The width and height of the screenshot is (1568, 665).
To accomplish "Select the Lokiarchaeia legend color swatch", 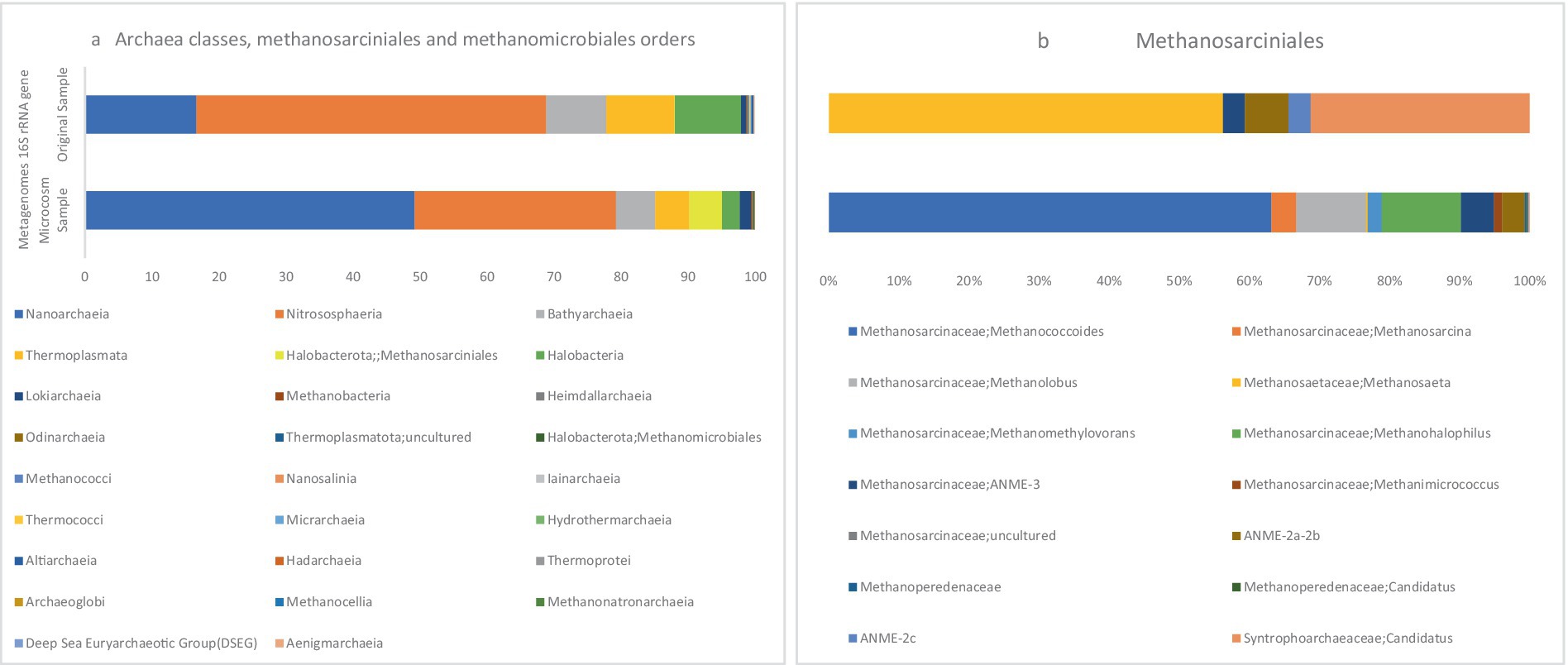I will tap(19, 396).
